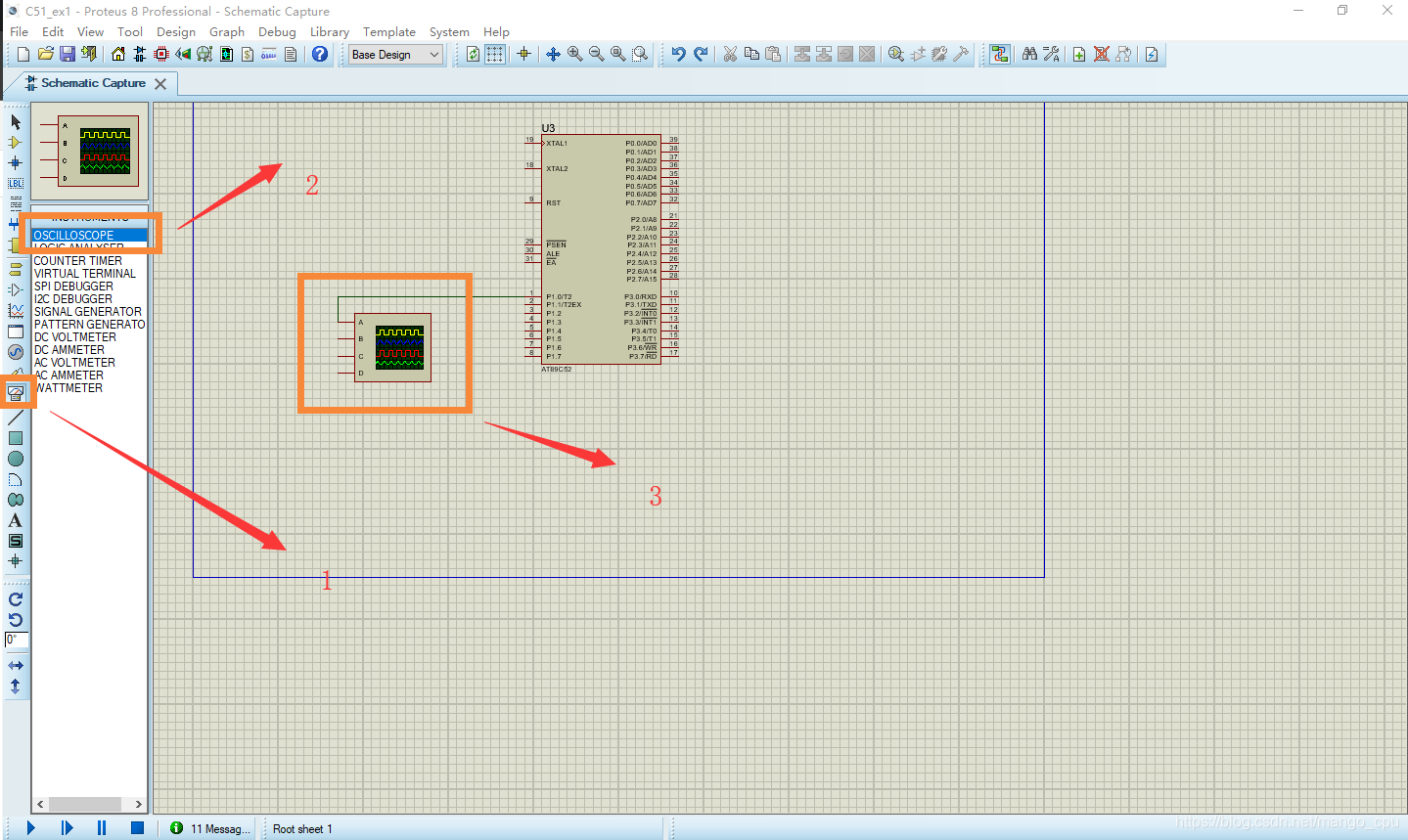This screenshot has width=1408, height=840.
Task: Undo the last change with the undo arrow
Action: click(x=678, y=54)
